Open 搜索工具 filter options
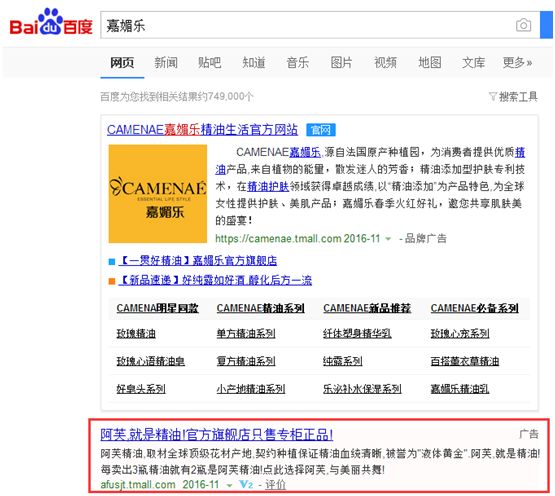The width and height of the screenshot is (555, 496). tap(513, 96)
